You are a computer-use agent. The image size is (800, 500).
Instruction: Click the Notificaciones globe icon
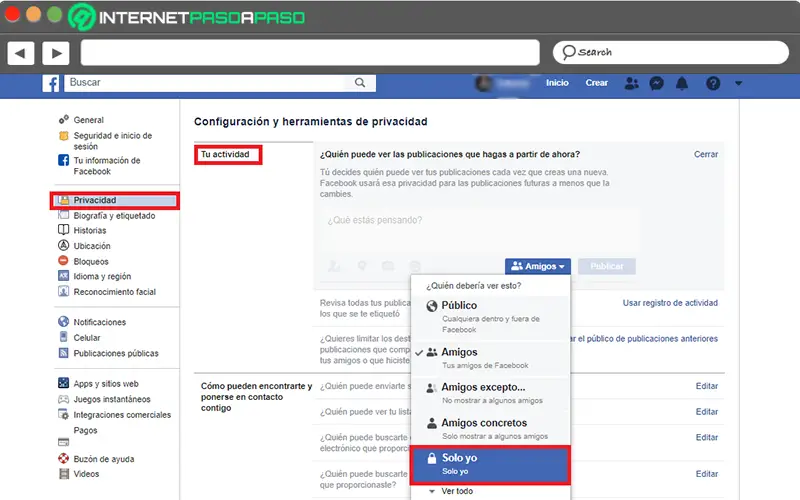[63, 321]
